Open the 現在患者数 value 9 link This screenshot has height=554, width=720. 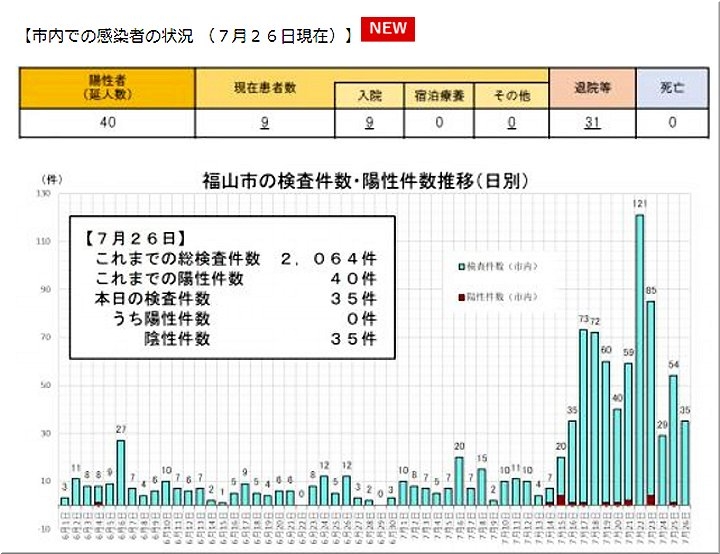point(263,122)
